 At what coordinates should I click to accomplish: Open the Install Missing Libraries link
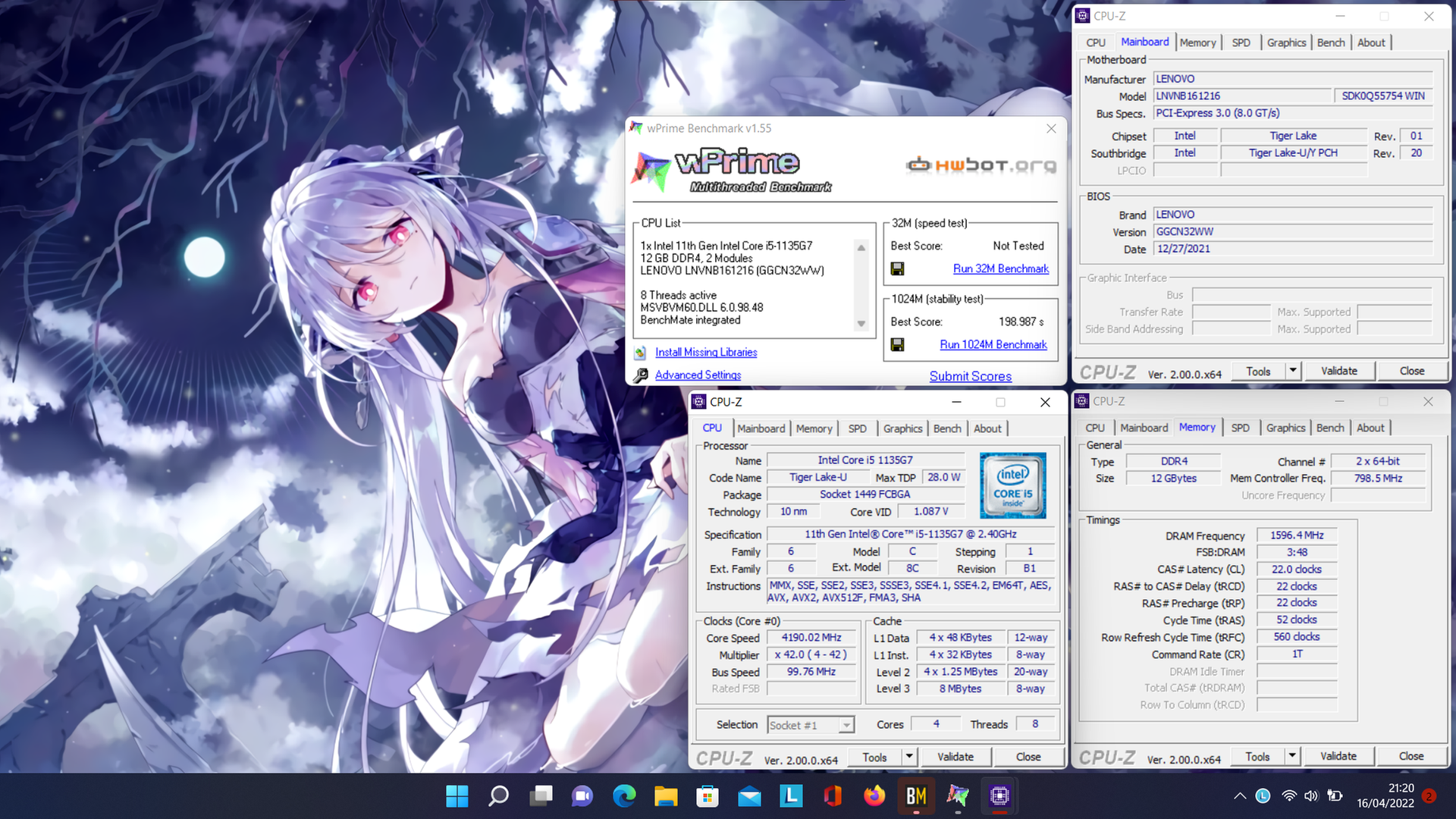(706, 352)
